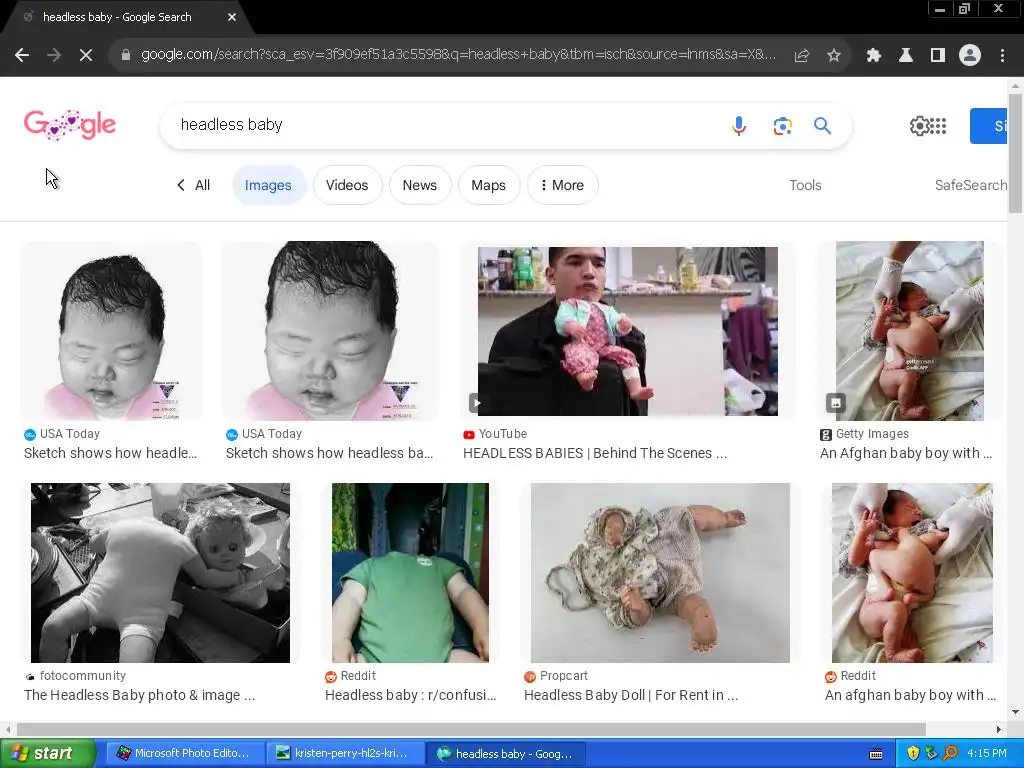
Task: Open the YouTube HEADLESS BABIES video thumbnail
Action: pos(628,331)
